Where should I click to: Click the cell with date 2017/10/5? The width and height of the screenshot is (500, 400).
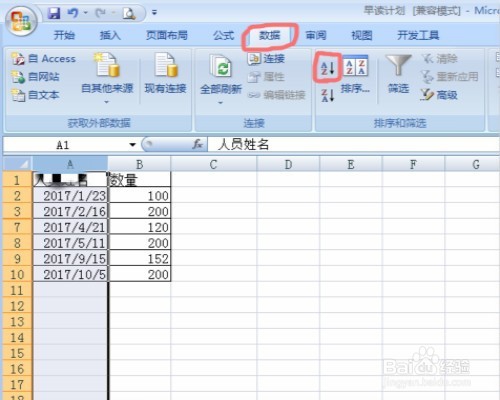[70, 274]
